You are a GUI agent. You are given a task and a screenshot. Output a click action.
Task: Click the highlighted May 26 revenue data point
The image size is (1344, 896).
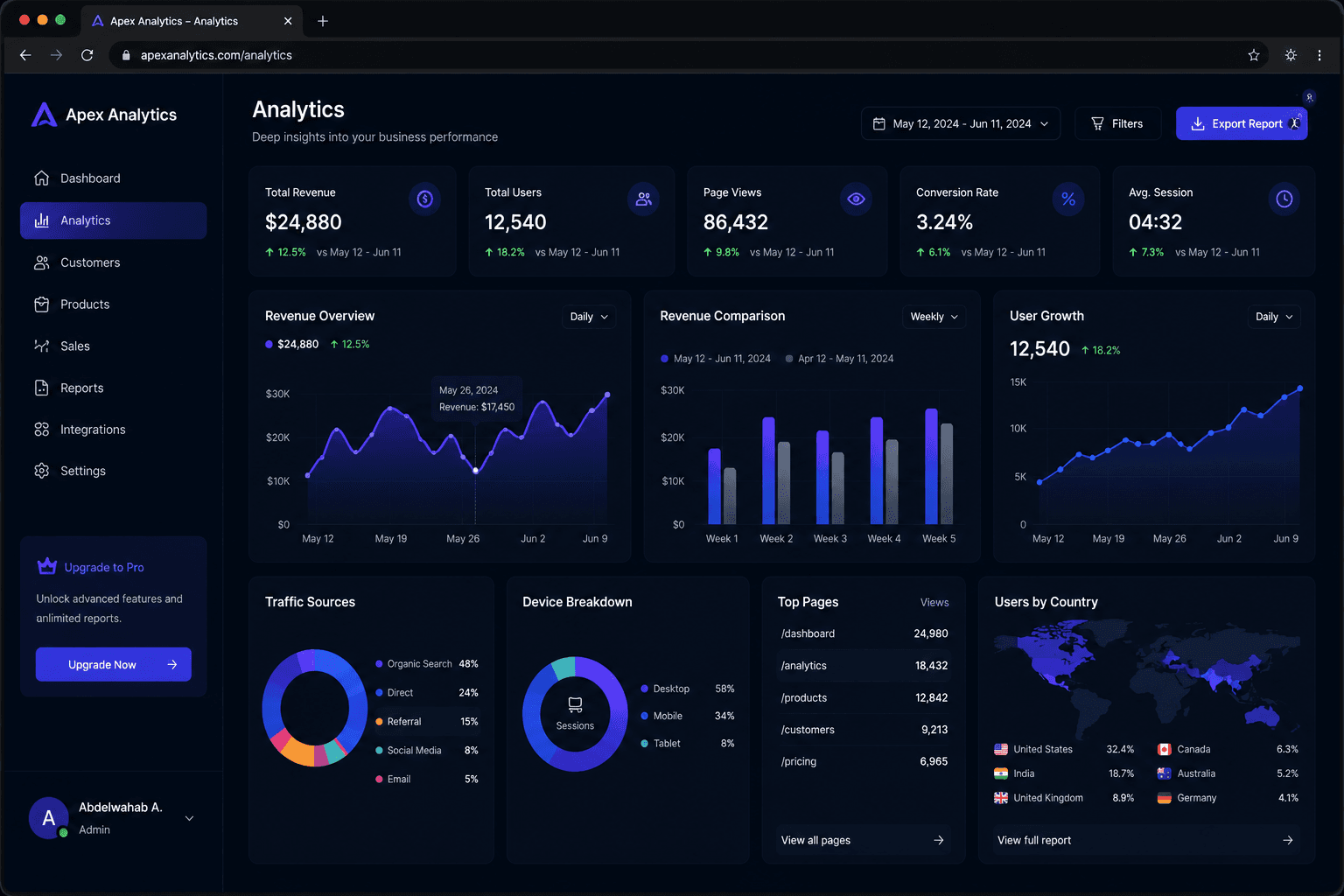476,471
